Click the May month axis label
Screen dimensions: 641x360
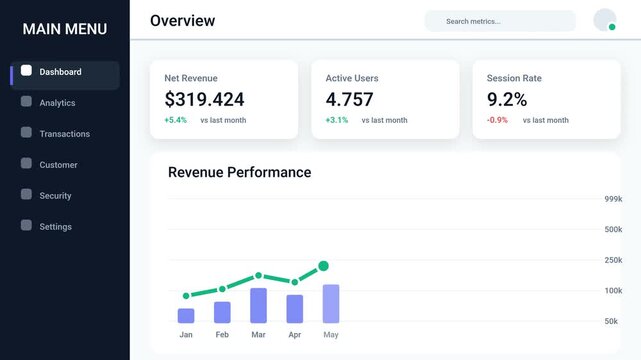point(331,335)
